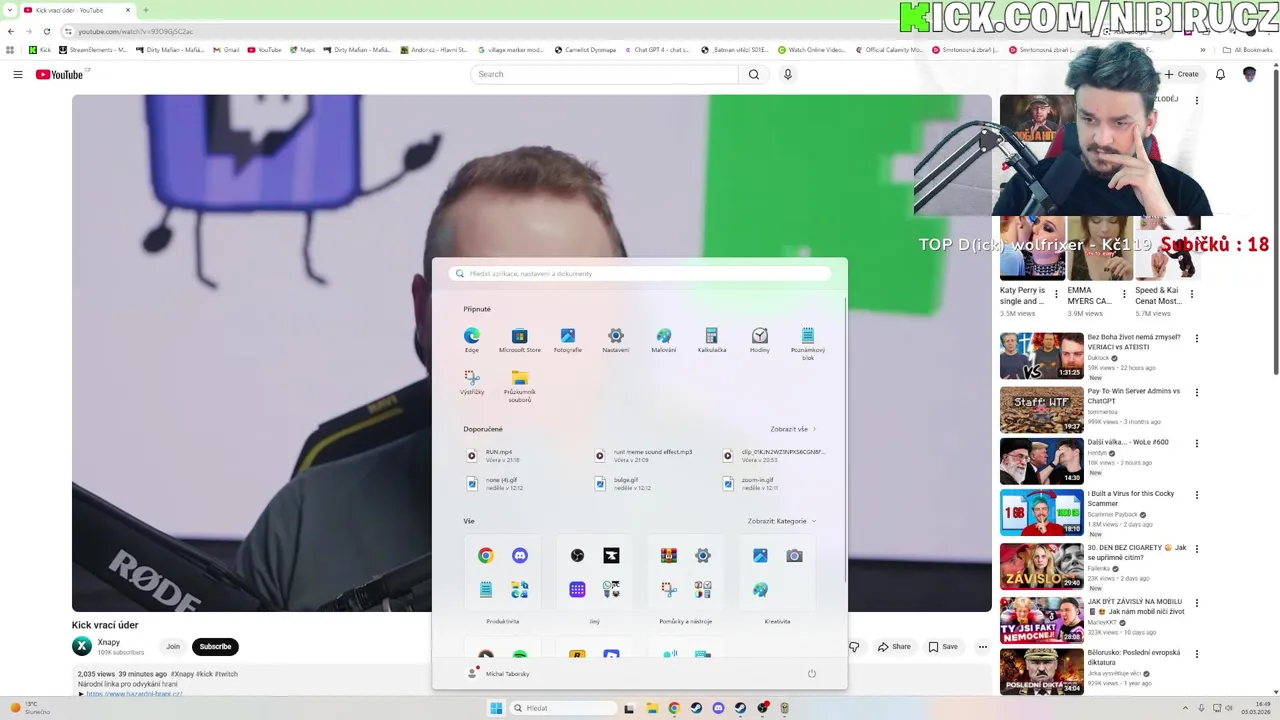Save the video to a playlist
Viewport: 1280px width, 720px height.
943,647
